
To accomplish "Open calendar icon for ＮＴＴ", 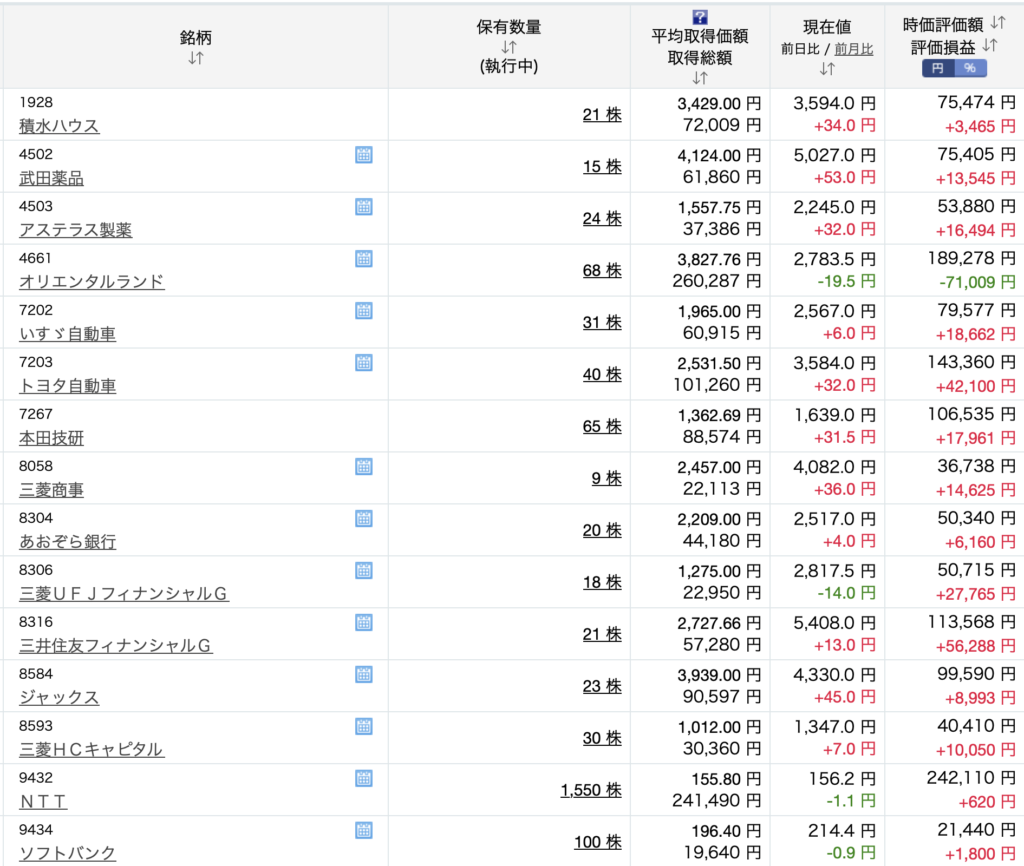I will [x=364, y=779].
